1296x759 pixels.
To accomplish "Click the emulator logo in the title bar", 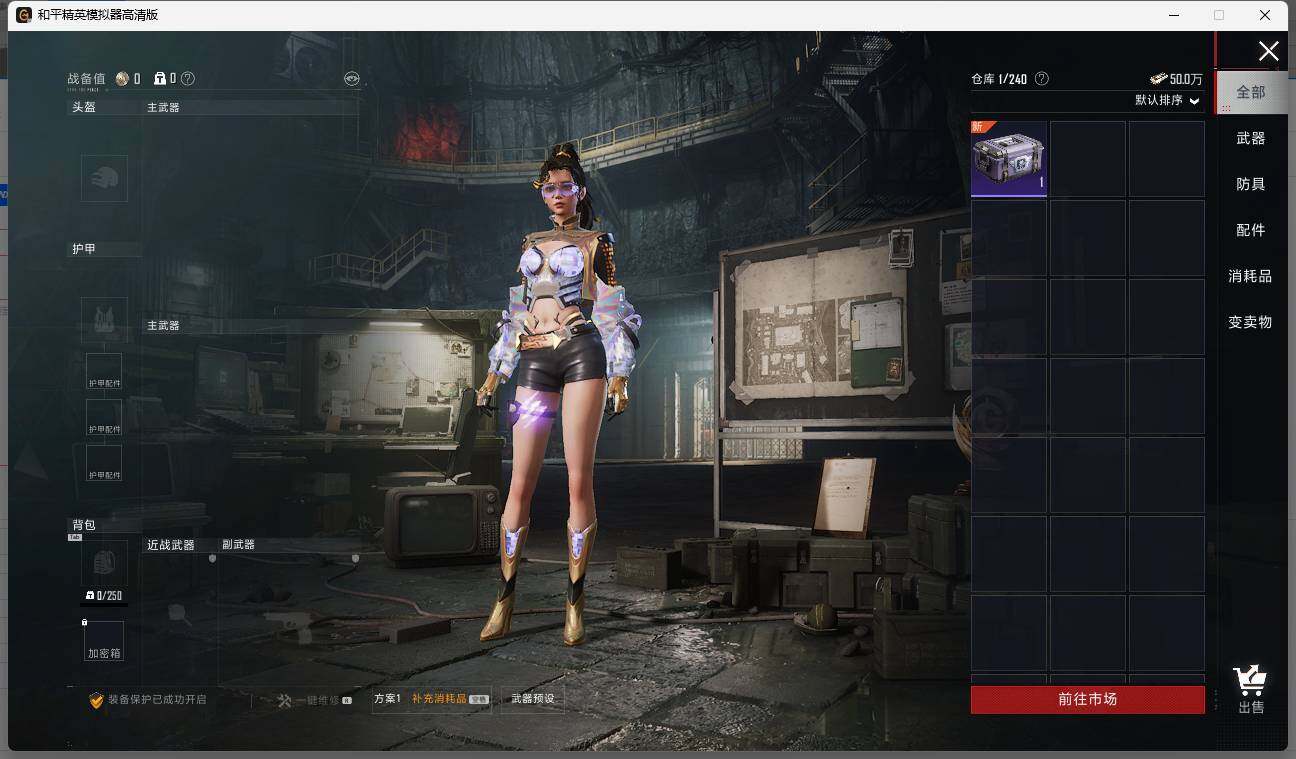I will click(x=24, y=15).
